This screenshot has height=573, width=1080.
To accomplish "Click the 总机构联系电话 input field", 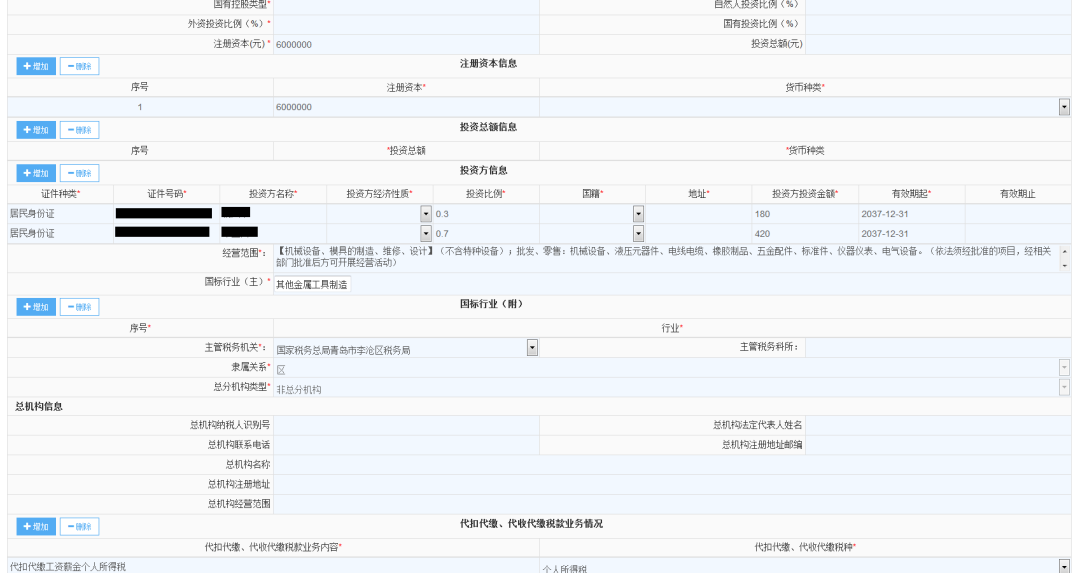I will pos(406,445).
